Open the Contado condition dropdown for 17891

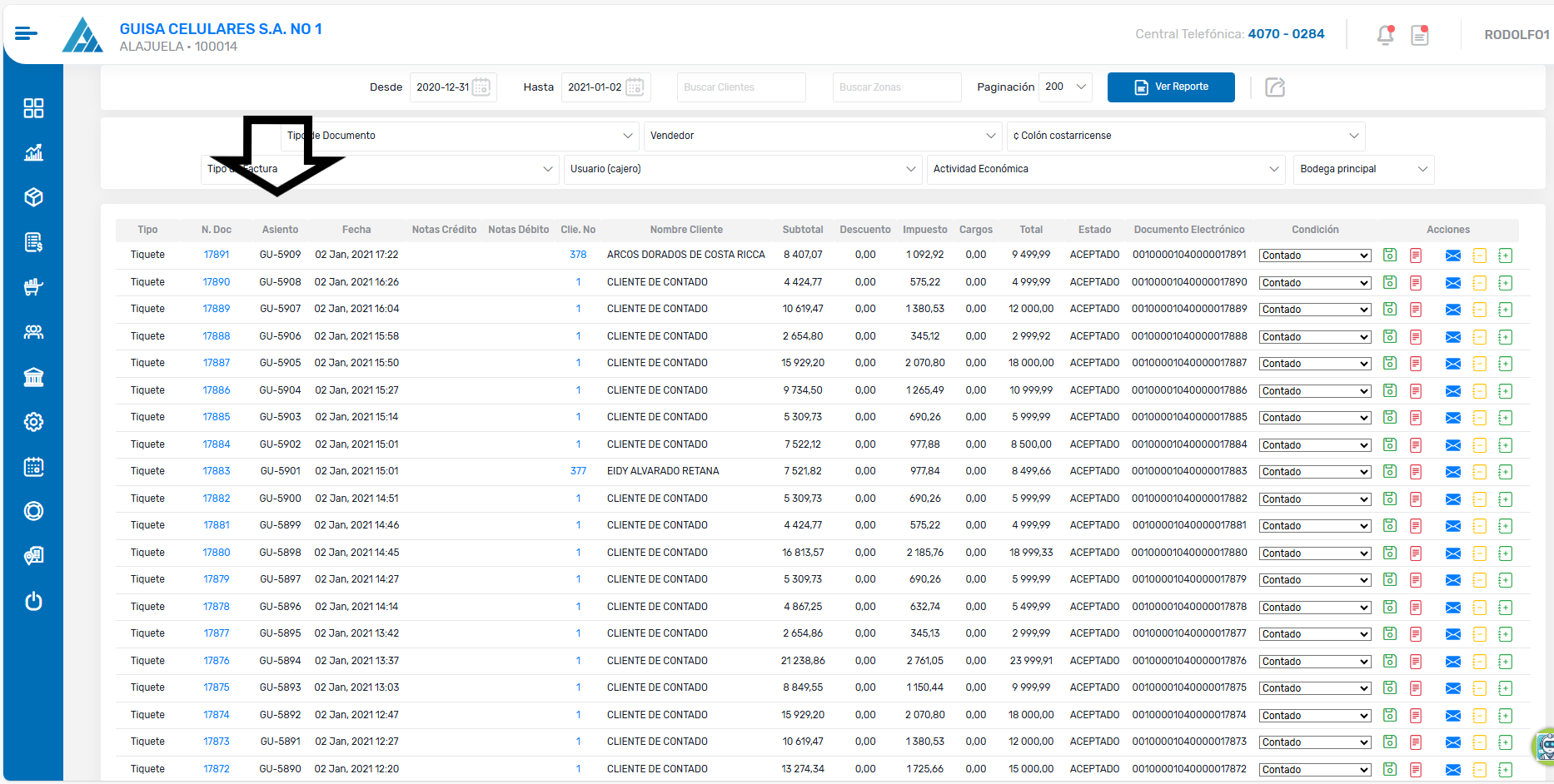pyautogui.click(x=1315, y=256)
